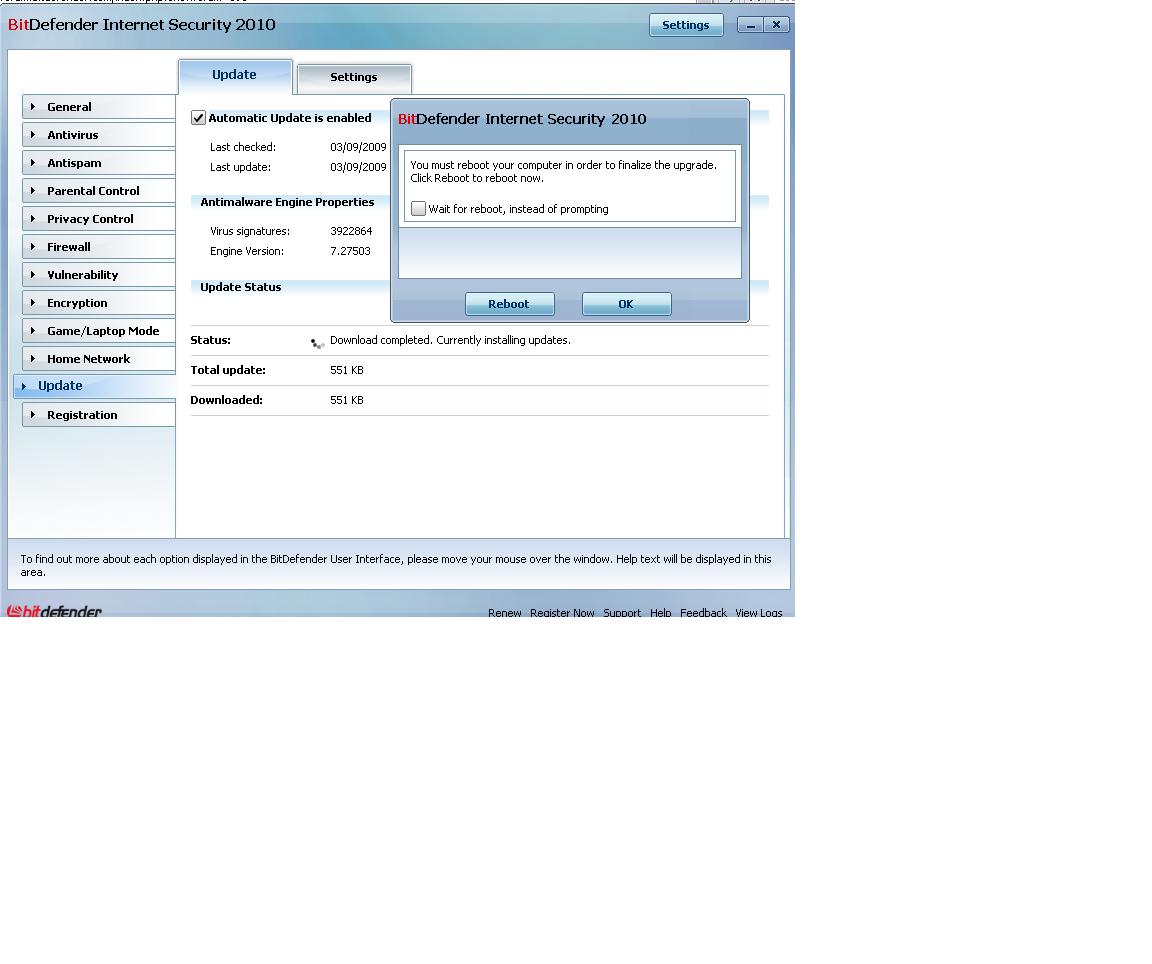This screenshot has width=1152, height=964.
Task: Click the bitdefender logo at bottom
Action: [x=54, y=611]
